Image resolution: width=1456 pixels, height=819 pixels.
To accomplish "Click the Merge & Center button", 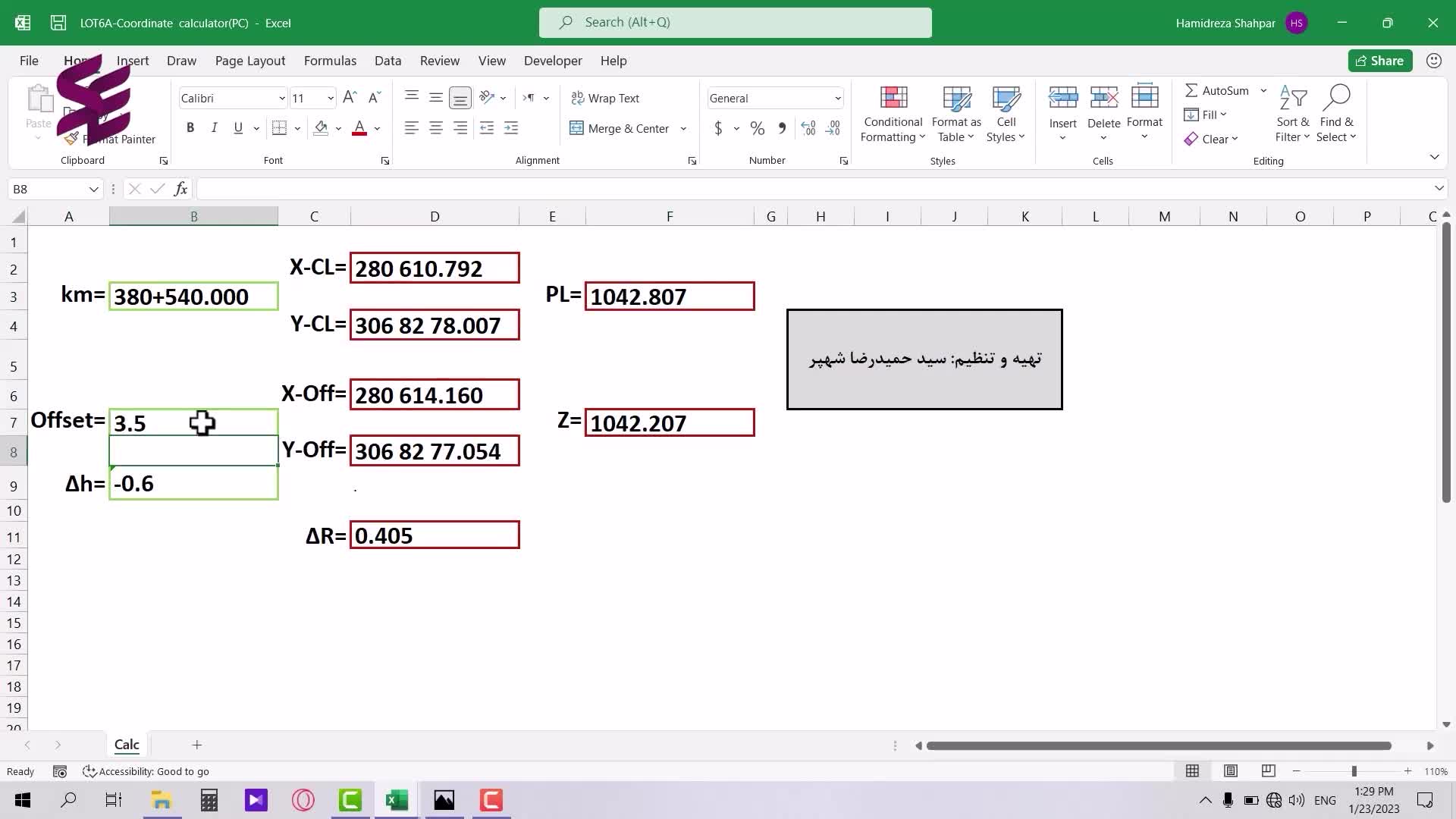I will [620, 129].
